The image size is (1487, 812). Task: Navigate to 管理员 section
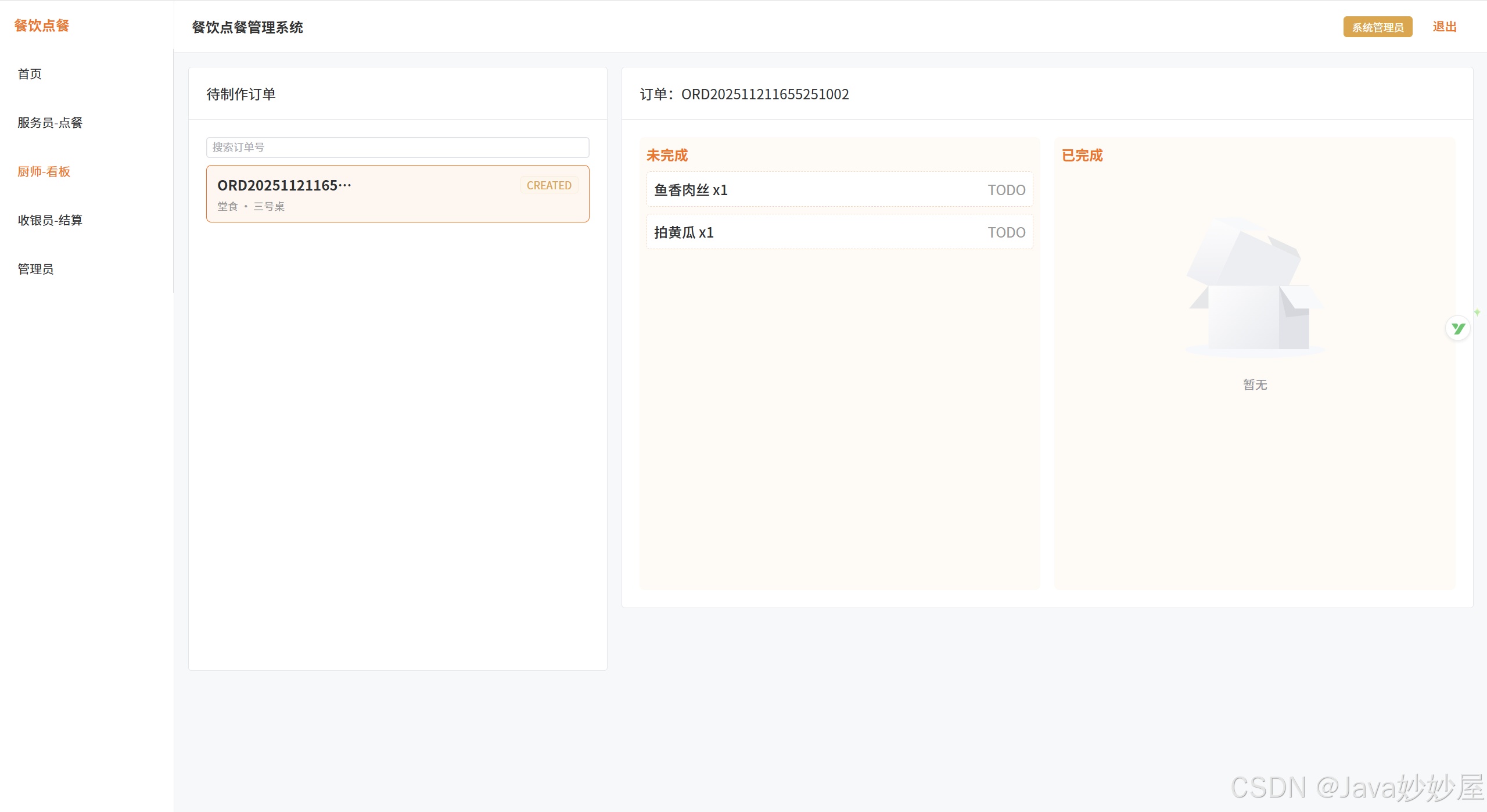35,269
